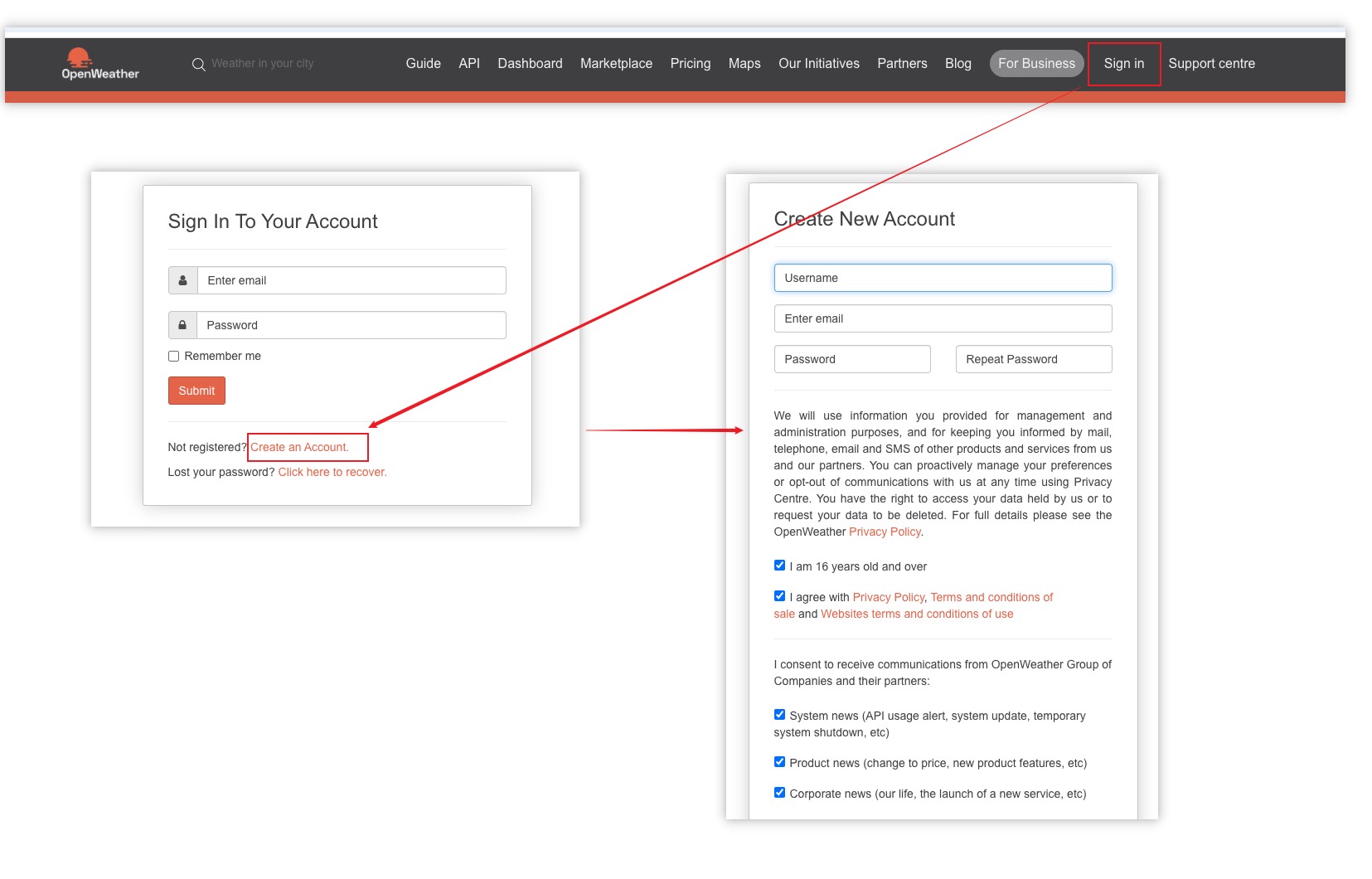
Task: Toggle the I agree with checkbox
Action: (x=779, y=595)
